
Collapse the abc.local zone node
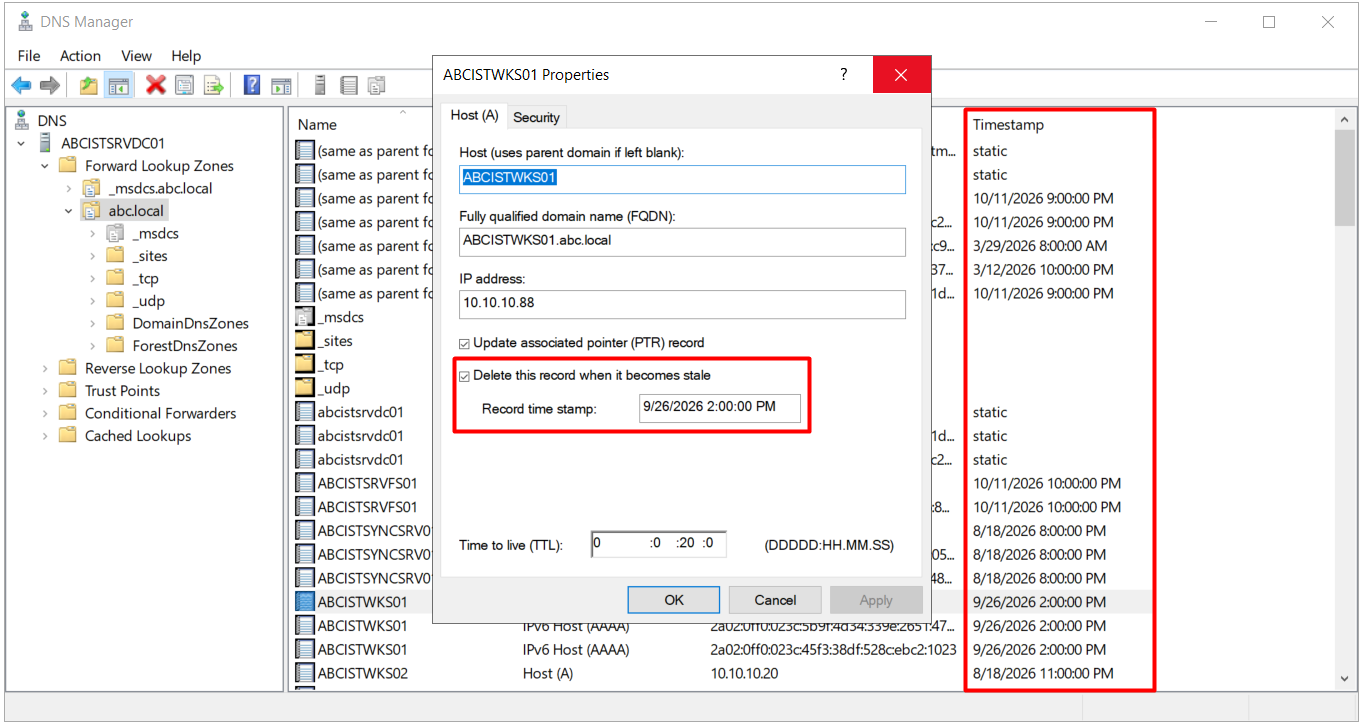tap(68, 211)
